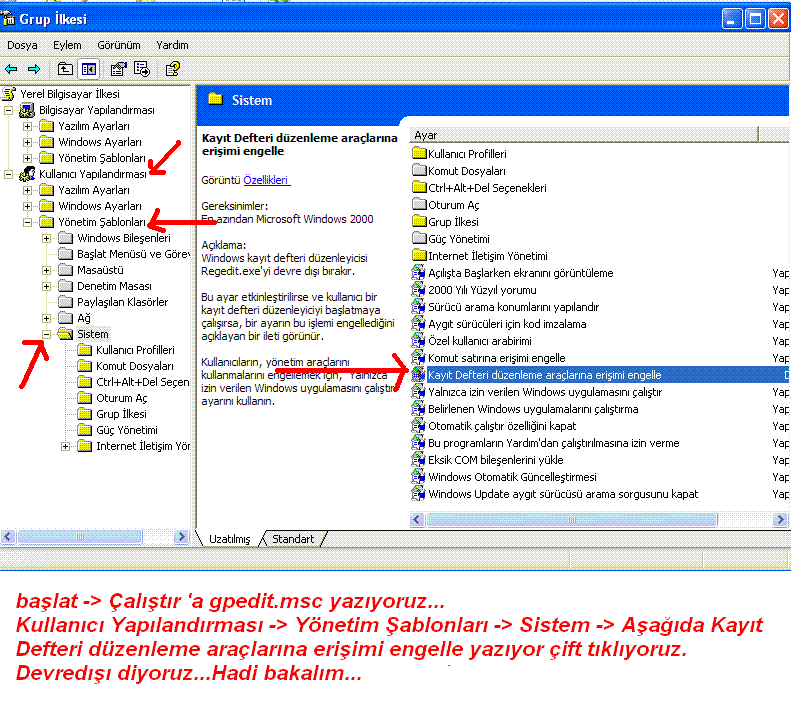
Task: Select Kayıt Defteri düzenleme araçlarına erişimi engelle row
Action: (600, 375)
